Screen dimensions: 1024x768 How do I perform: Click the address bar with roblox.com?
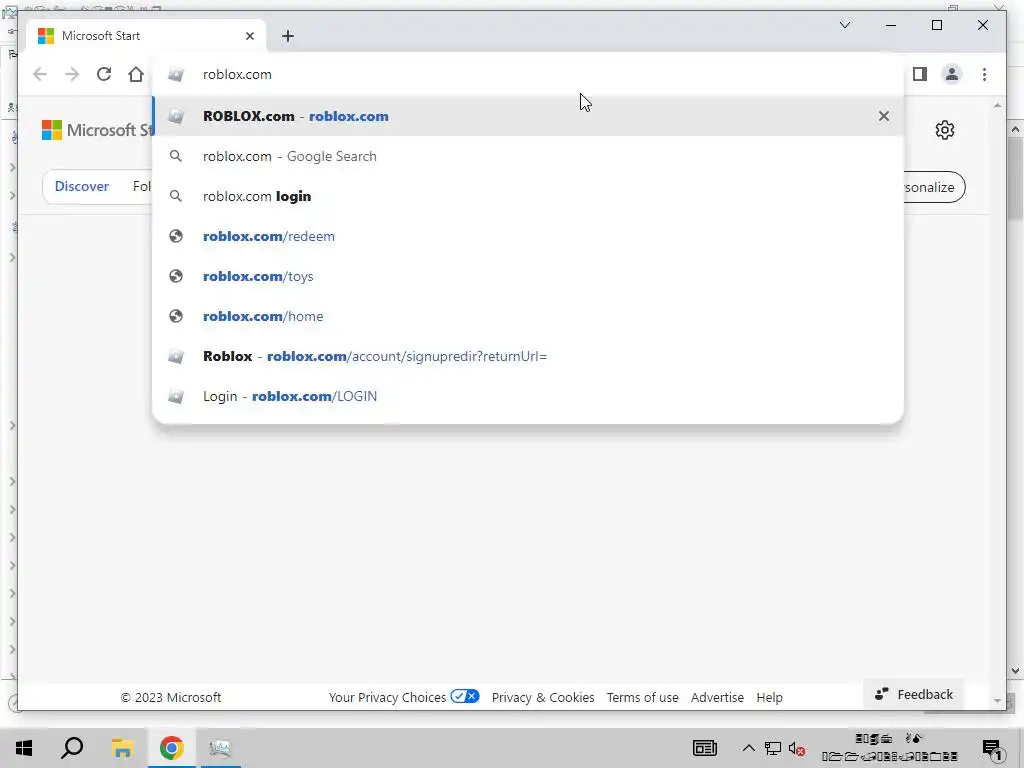coord(528,74)
